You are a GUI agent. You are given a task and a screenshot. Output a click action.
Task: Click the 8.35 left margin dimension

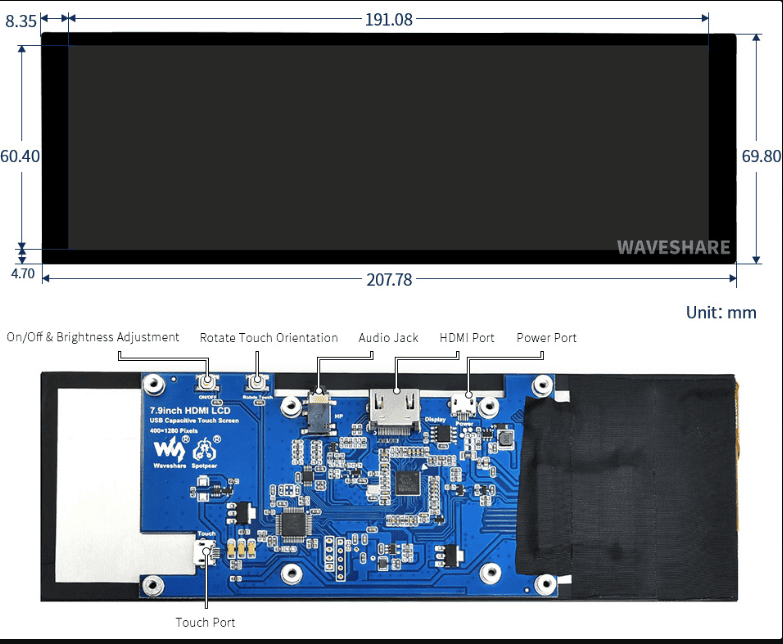point(21,21)
